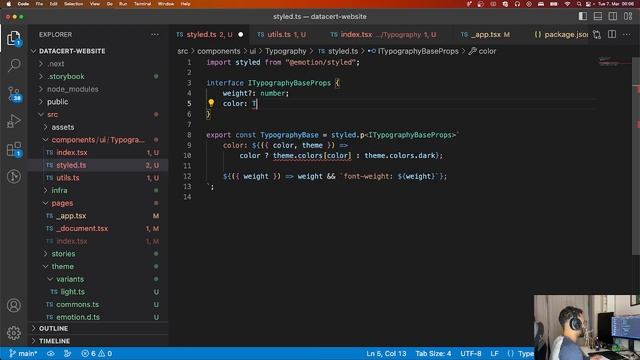Open the Manage gear icon
The image size is (640, 360).
tap(14, 333)
